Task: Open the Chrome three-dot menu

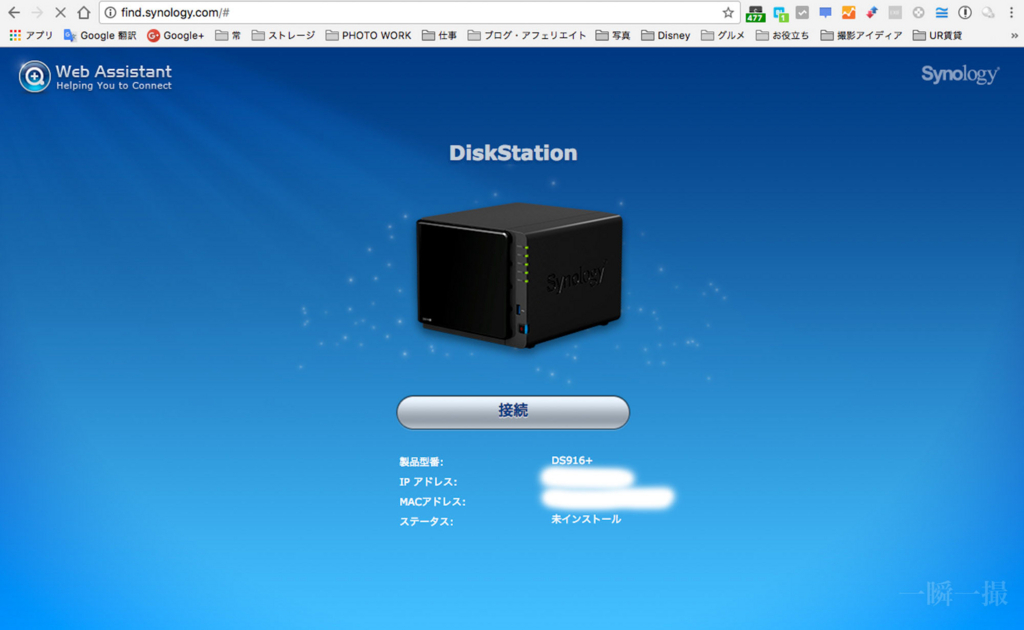Action: pyautogui.click(x=1011, y=12)
